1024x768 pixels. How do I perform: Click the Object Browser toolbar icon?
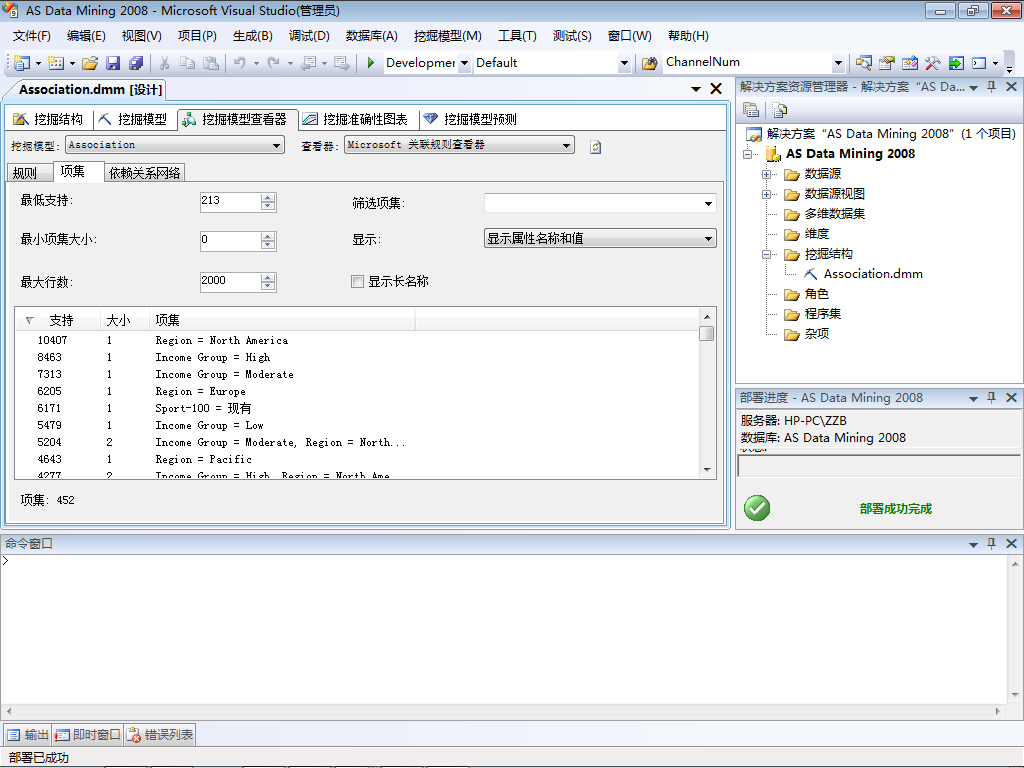[909, 63]
